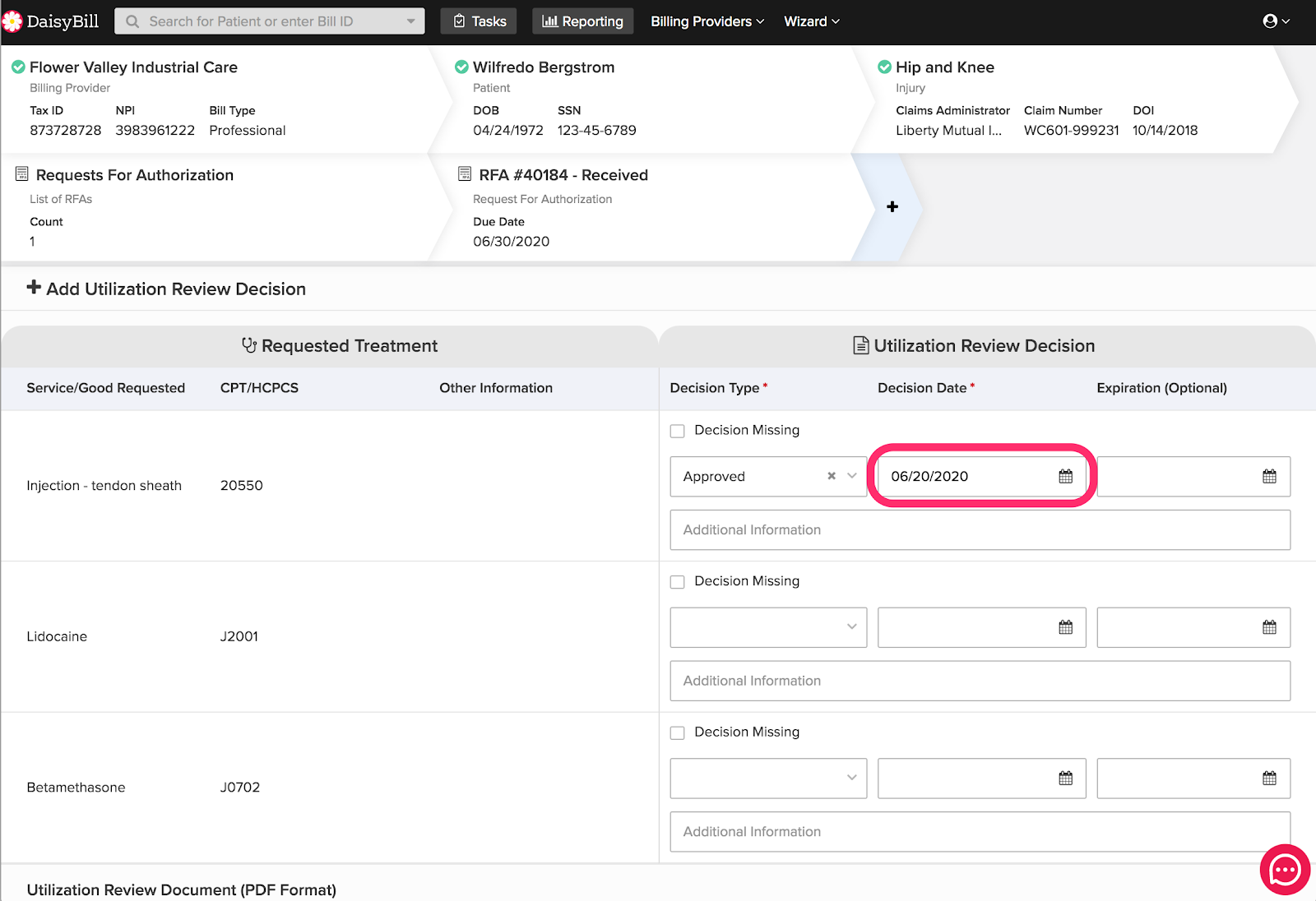Open calendar for Betamethasone expiration date
The width and height of the screenshot is (1316, 901).
1269,779
